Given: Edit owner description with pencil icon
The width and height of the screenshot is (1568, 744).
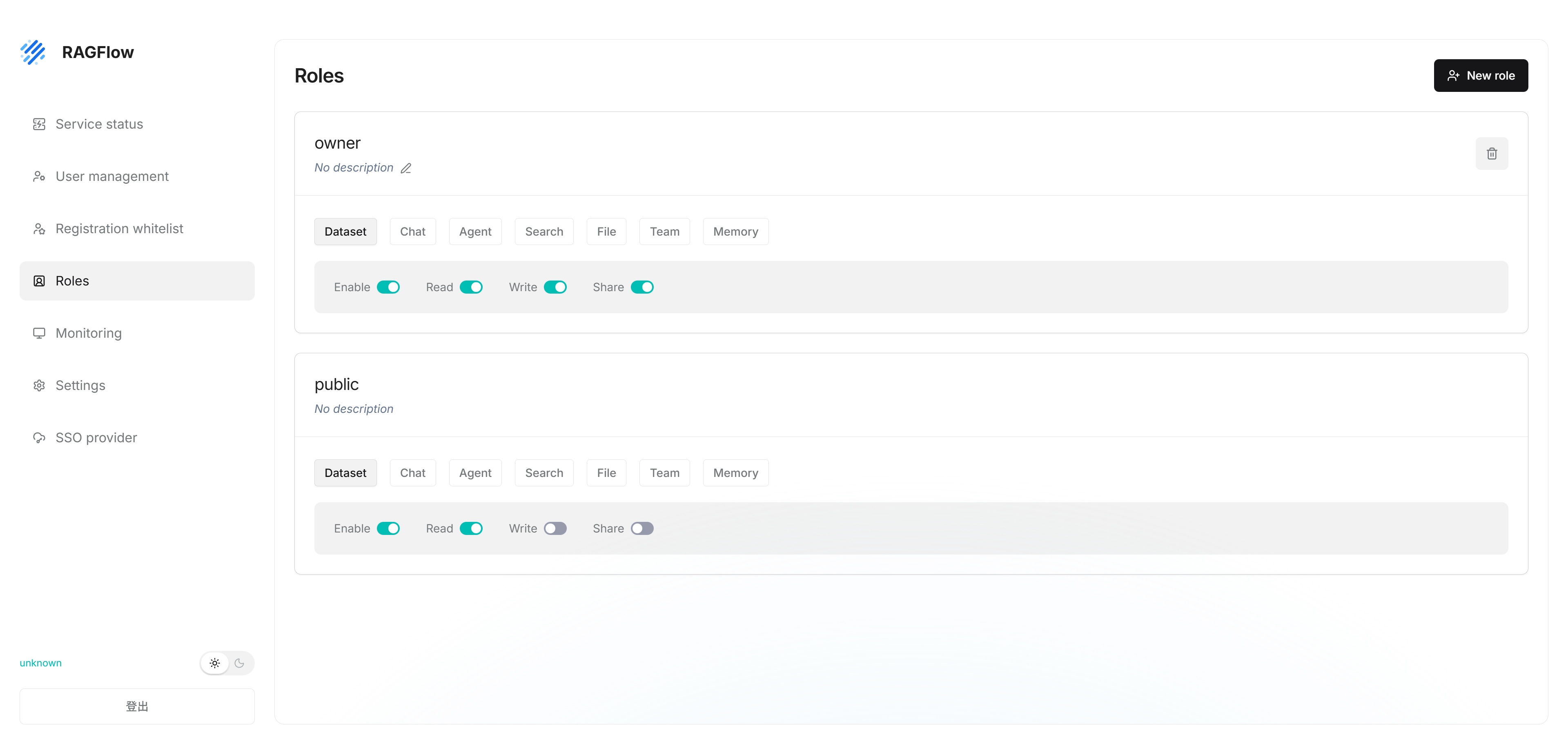Looking at the screenshot, I should coord(406,168).
